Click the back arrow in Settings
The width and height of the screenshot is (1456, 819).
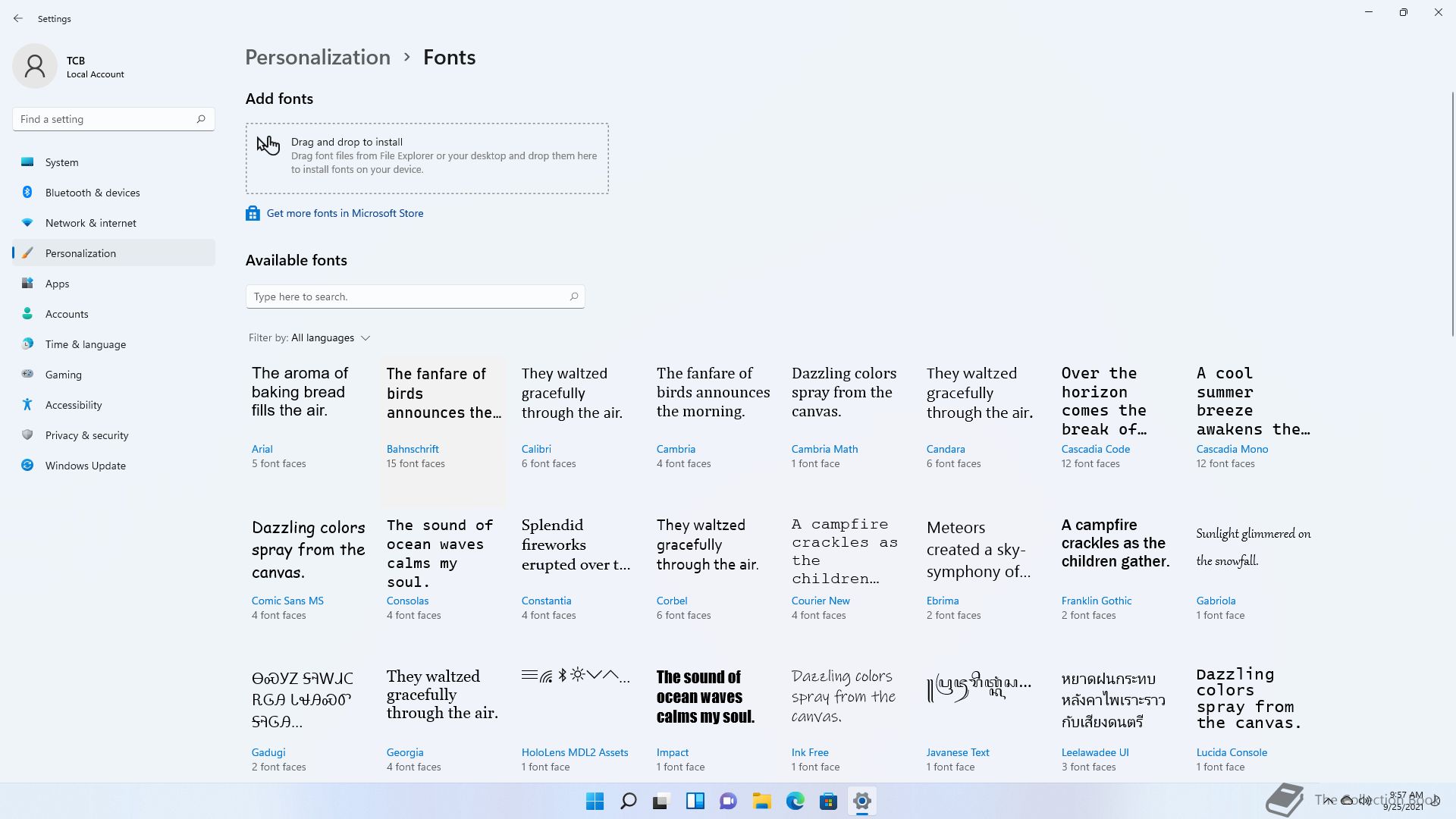coord(18,18)
